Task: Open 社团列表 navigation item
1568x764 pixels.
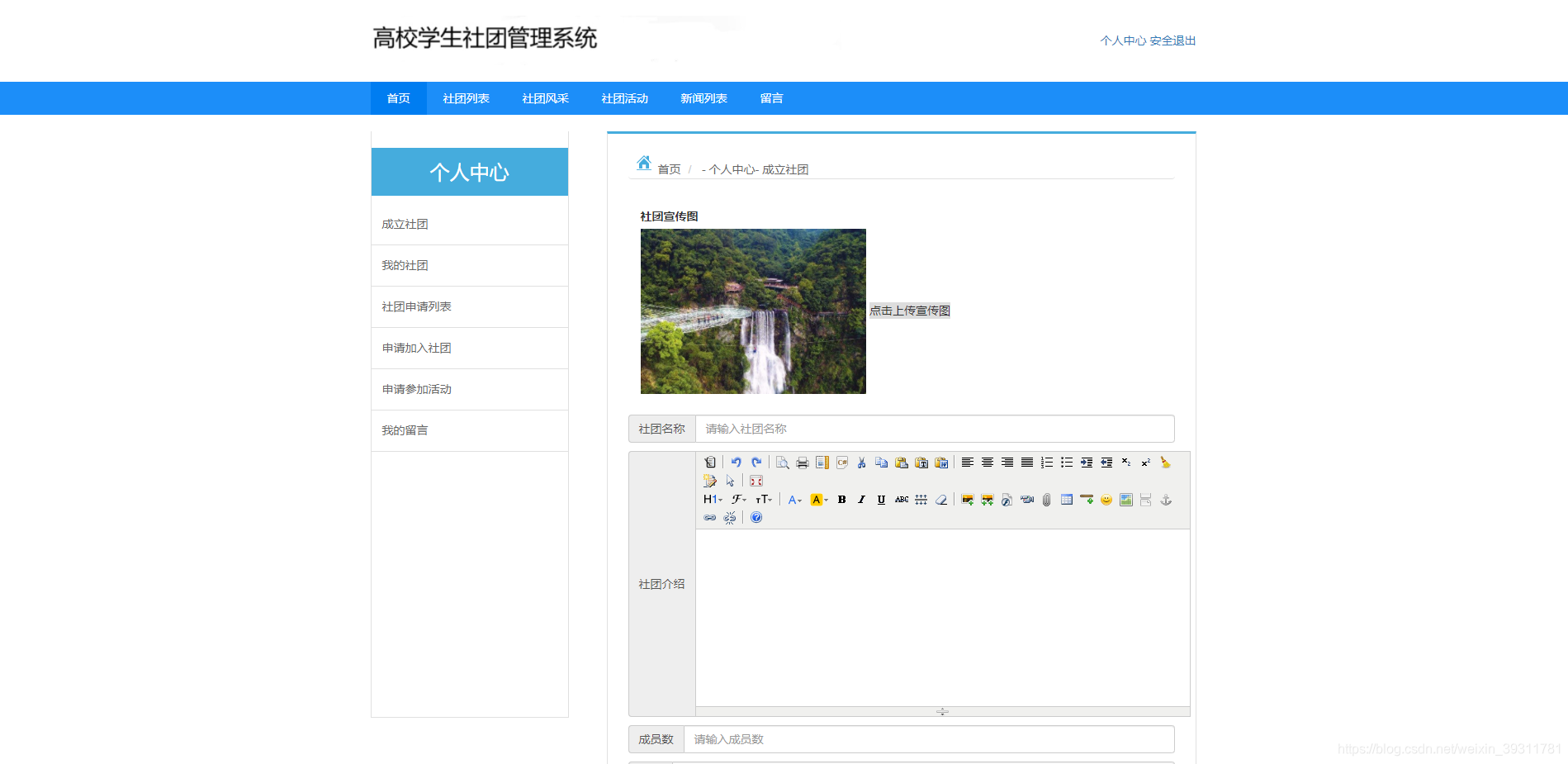Action: pos(467,98)
